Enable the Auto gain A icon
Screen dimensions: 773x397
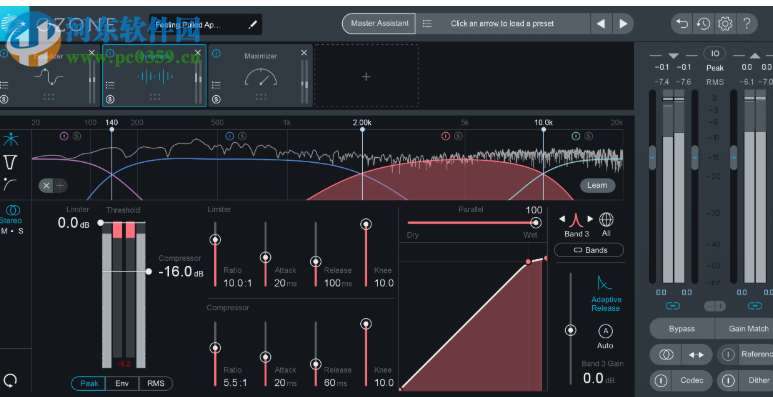[605, 330]
